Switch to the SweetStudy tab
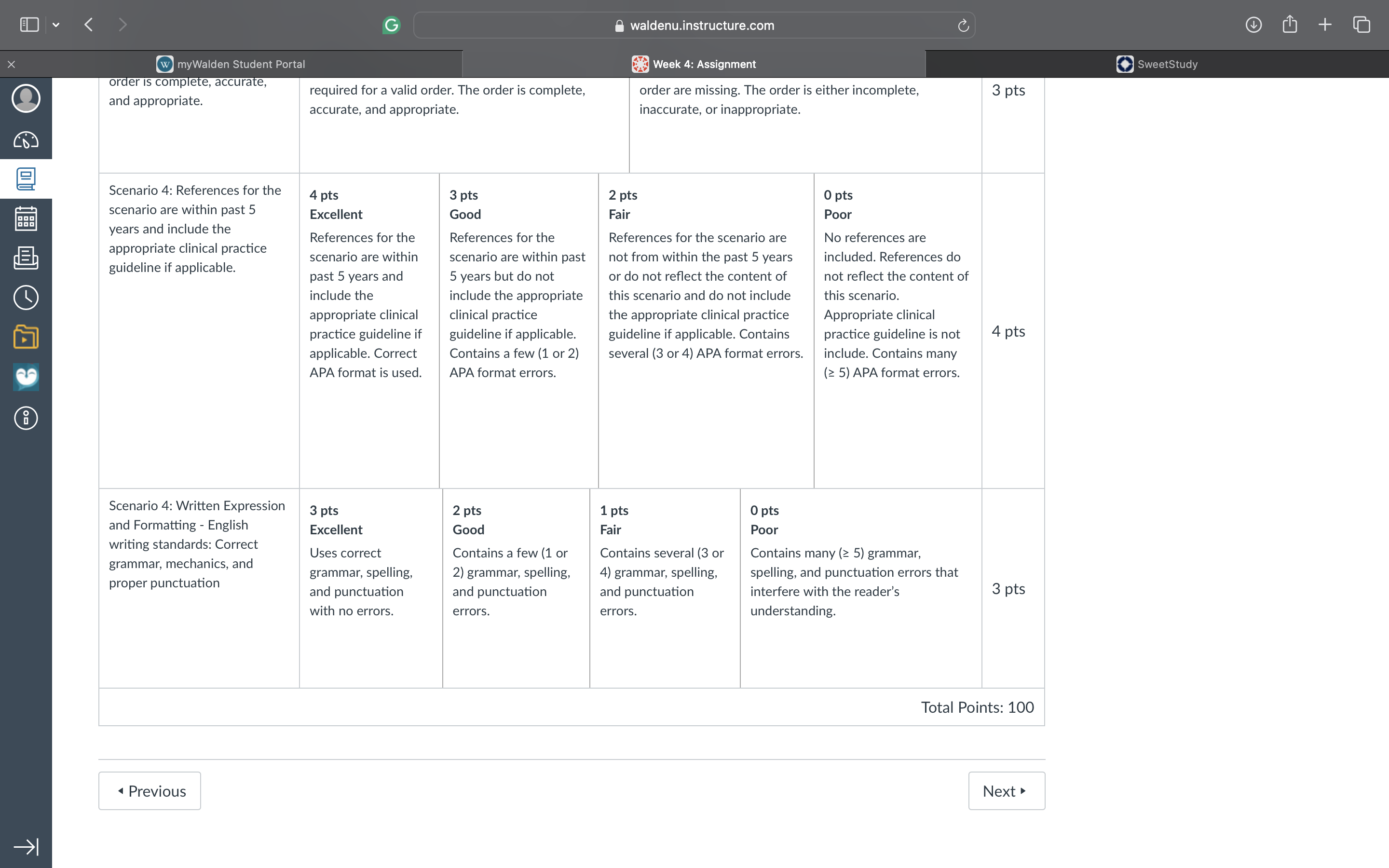1389x868 pixels. pos(1157,64)
